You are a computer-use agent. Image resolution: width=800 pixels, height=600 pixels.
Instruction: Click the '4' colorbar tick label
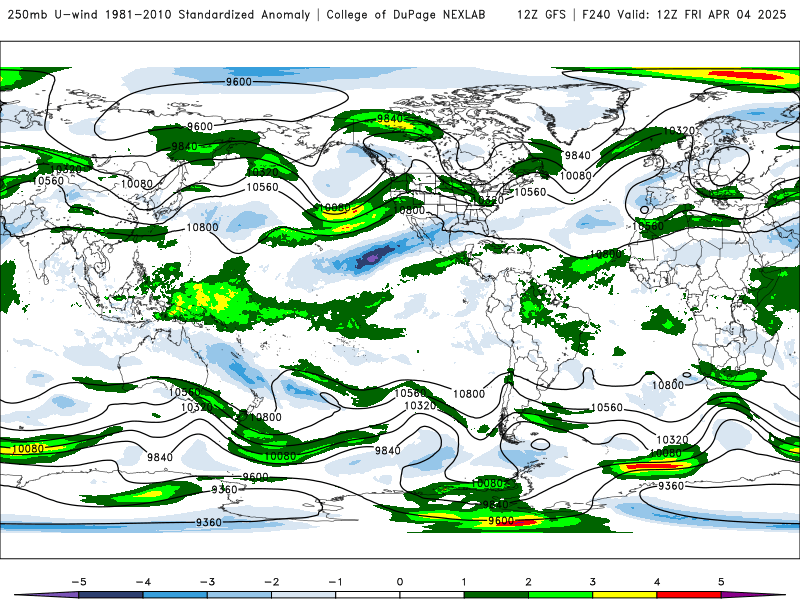[657, 582]
